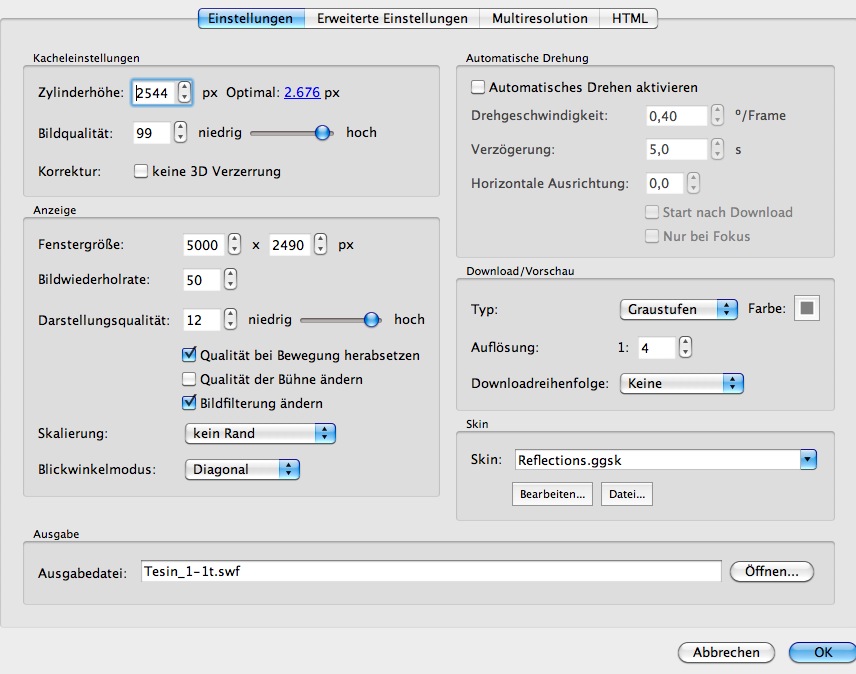Open the Multiresolution tab
The width and height of the screenshot is (856, 674).
coord(540,18)
